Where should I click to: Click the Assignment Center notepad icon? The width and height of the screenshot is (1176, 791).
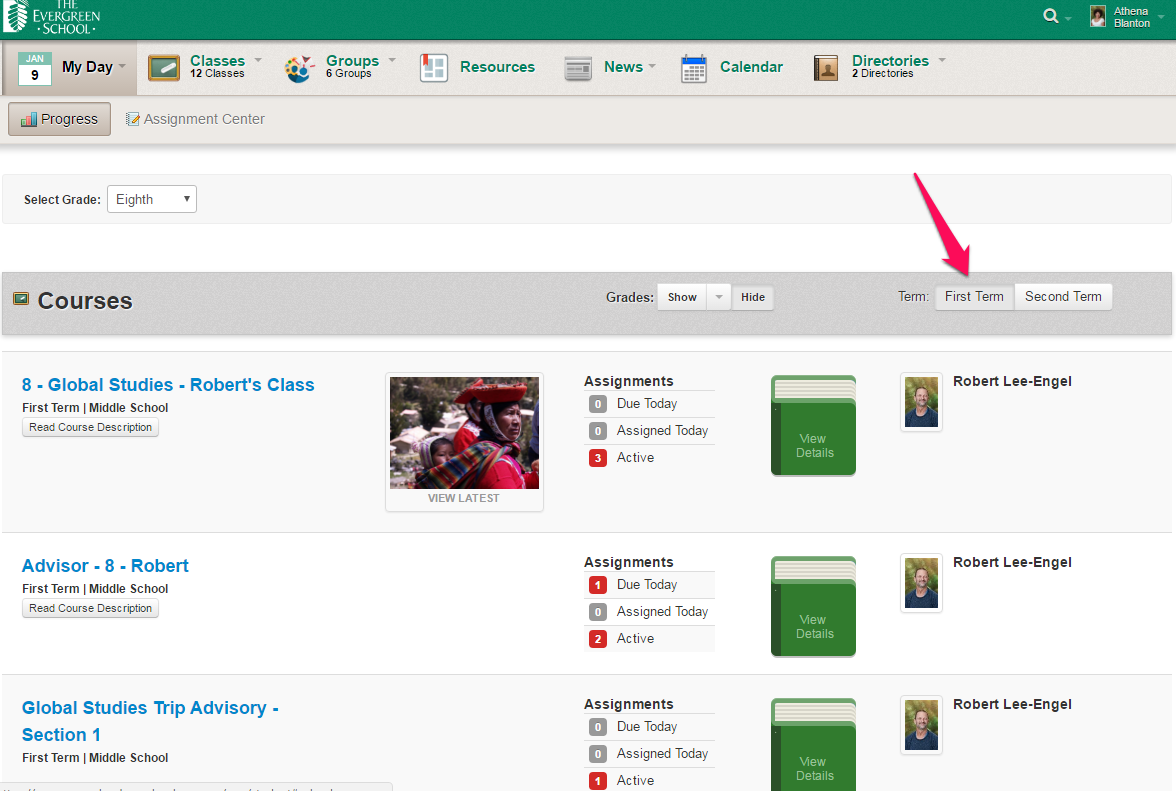click(x=133, y=119)
